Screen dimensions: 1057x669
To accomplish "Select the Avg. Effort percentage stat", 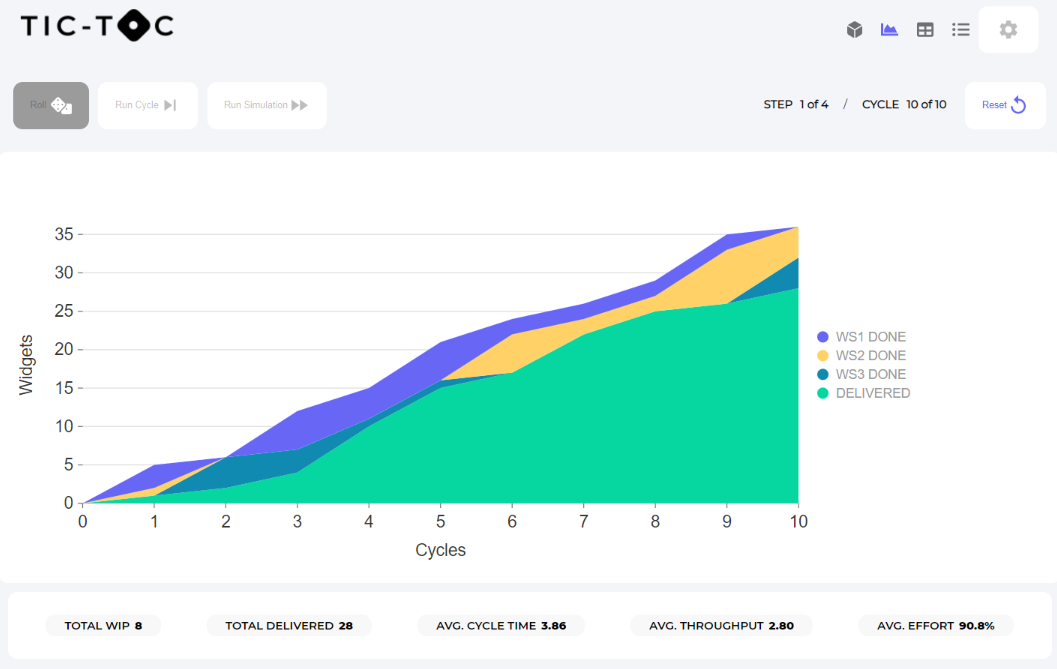I will click(935, 626).
